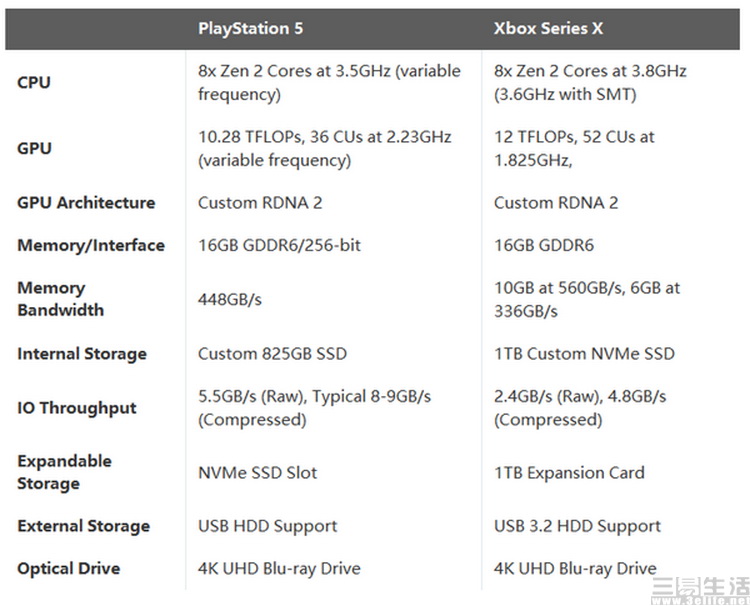
Task: Select the CPU row label
Action: [34, 82]
